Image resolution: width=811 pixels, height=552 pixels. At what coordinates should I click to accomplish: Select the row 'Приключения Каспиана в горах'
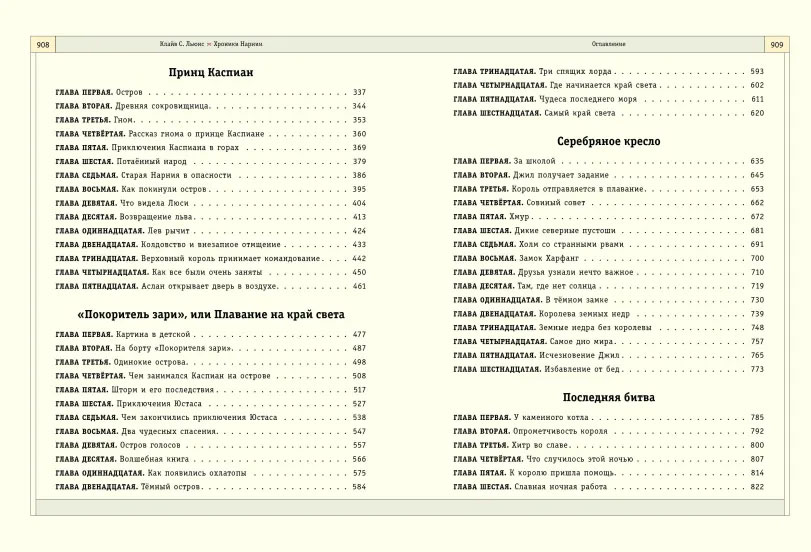(211, 148)
